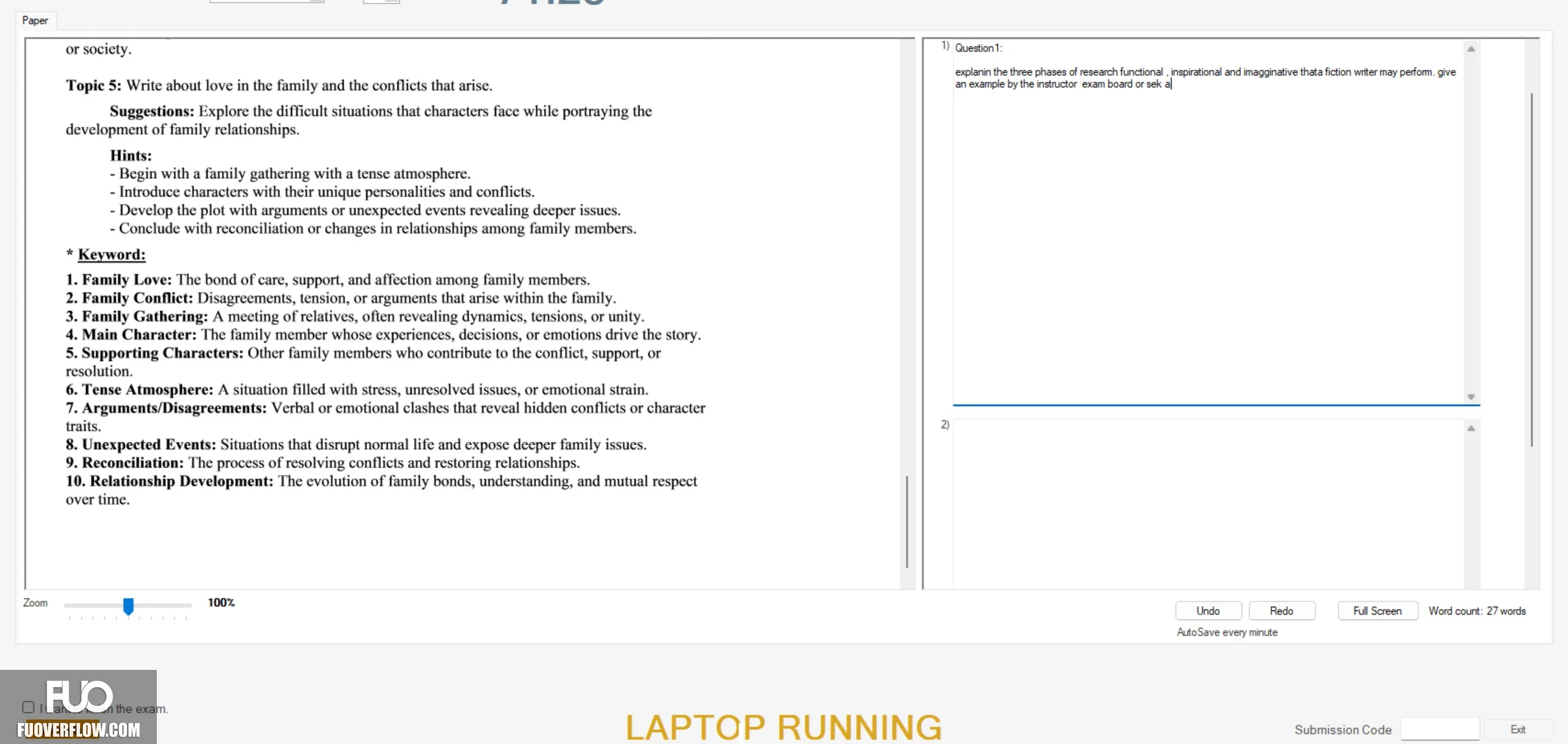
Task: Click the 'Zoom' label
Action: (35, 603)
